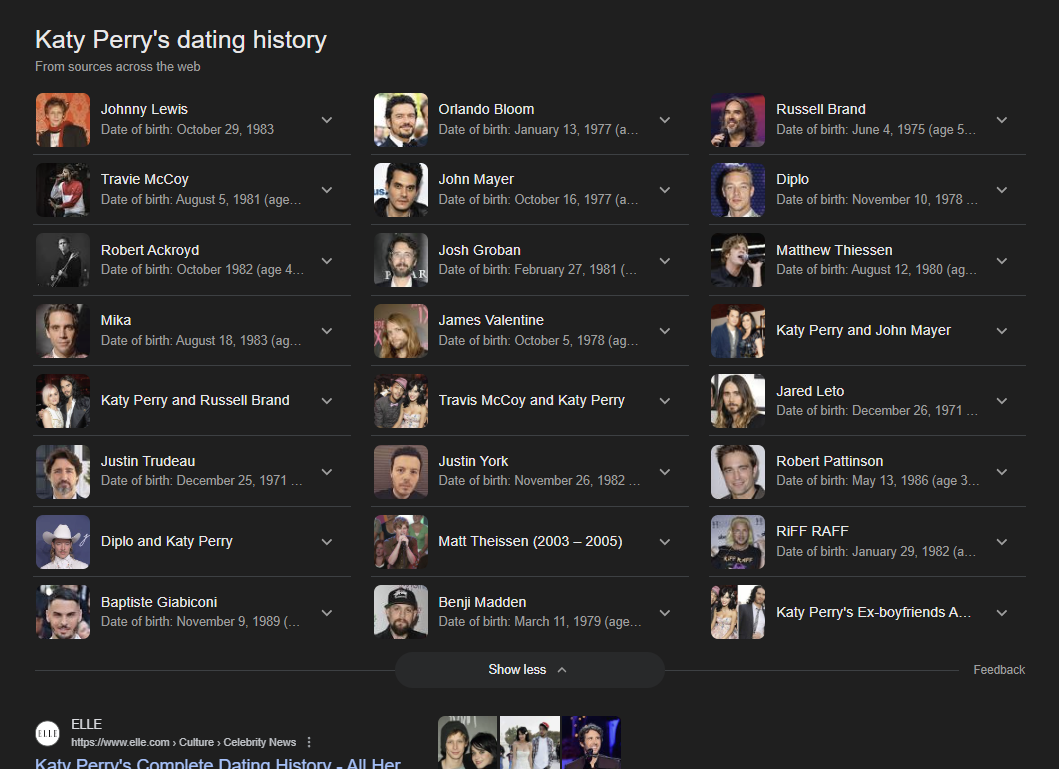
Task: Expand the Justin York entry chevron
Action: point(665,472)
